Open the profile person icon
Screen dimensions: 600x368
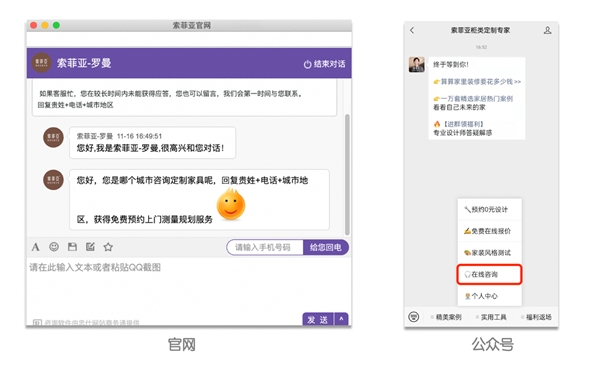coord(548,30)
